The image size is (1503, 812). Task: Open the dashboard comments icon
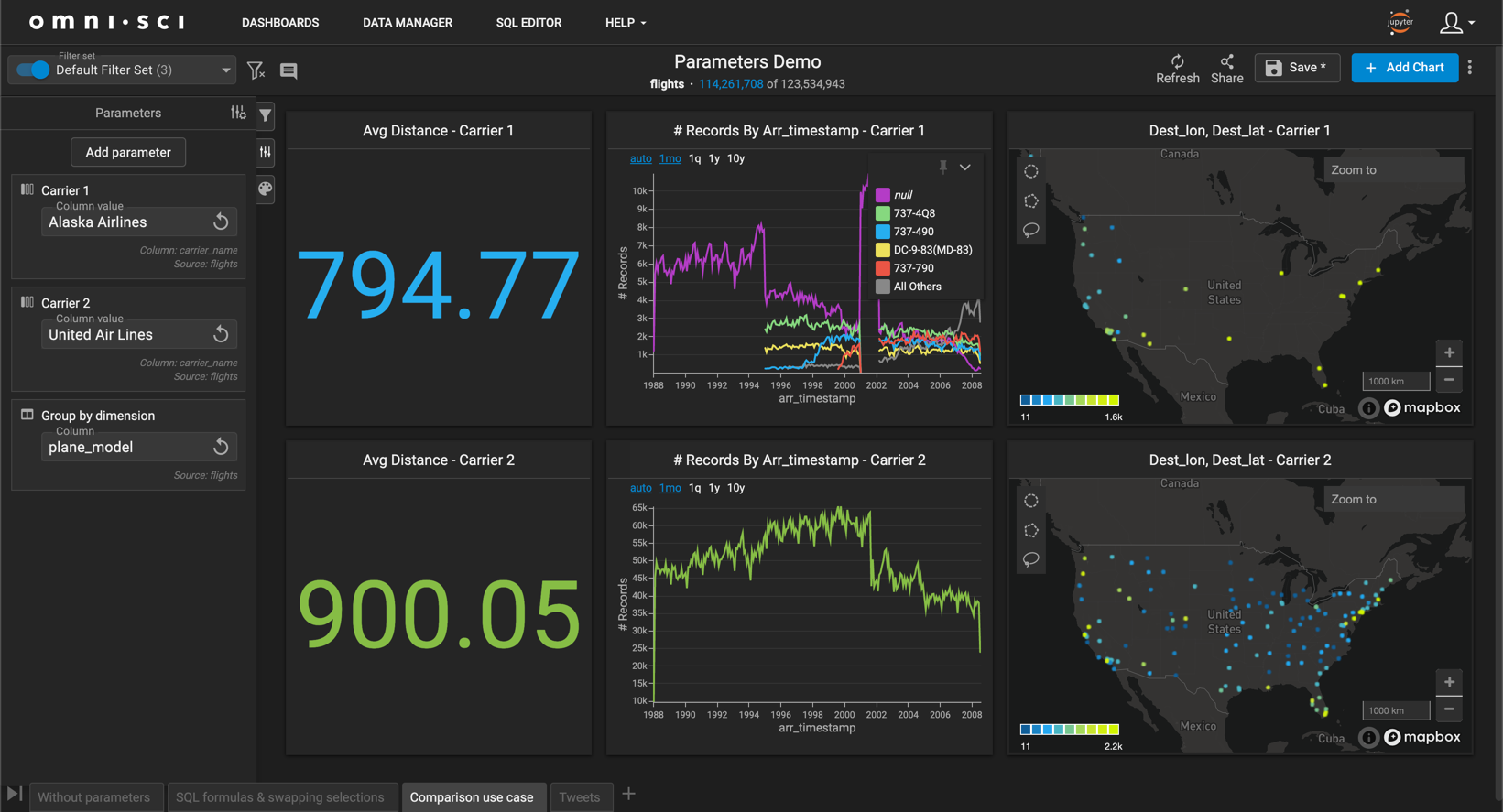coord(289,70)
